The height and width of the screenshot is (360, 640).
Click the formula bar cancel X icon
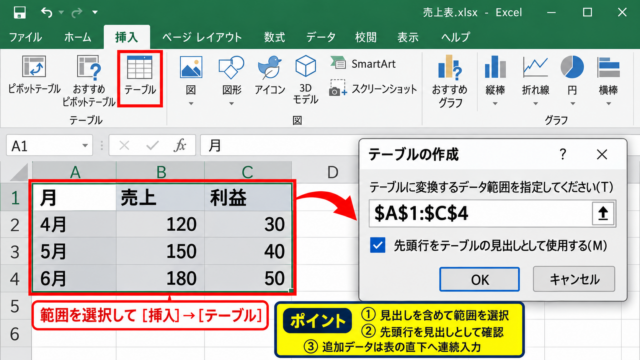pos(124,146)
